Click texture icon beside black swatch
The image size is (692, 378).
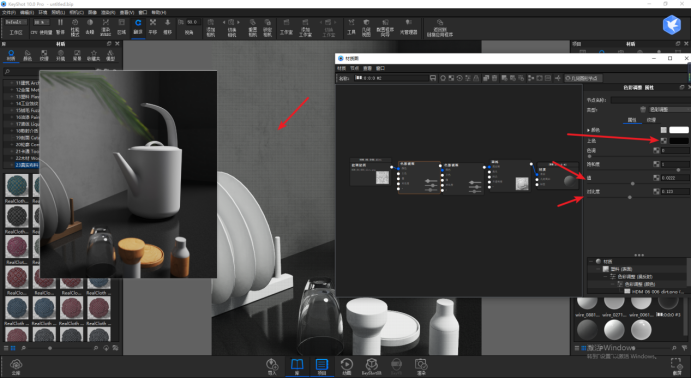pyautogui.click(x=663, y=141)
